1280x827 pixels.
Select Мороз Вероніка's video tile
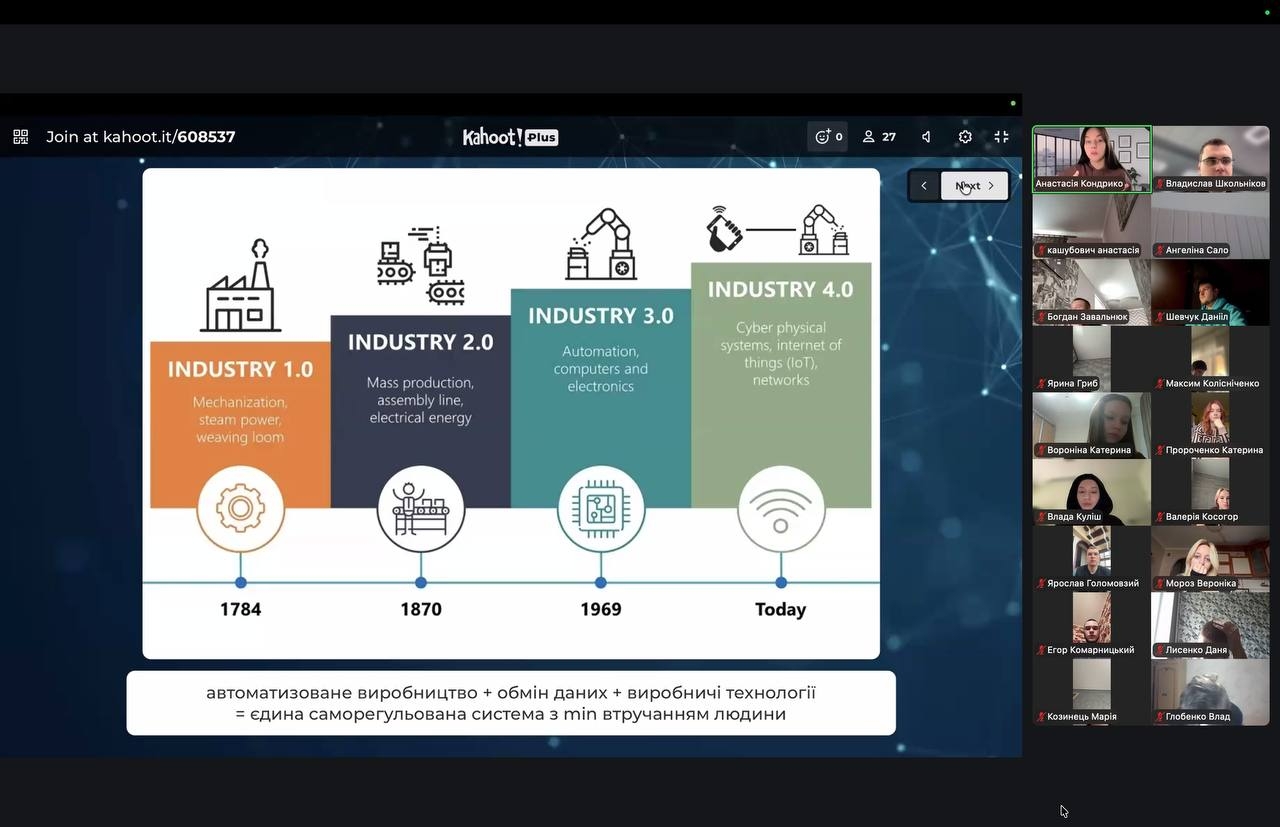pyautogui.click(x=1210, y=558)
